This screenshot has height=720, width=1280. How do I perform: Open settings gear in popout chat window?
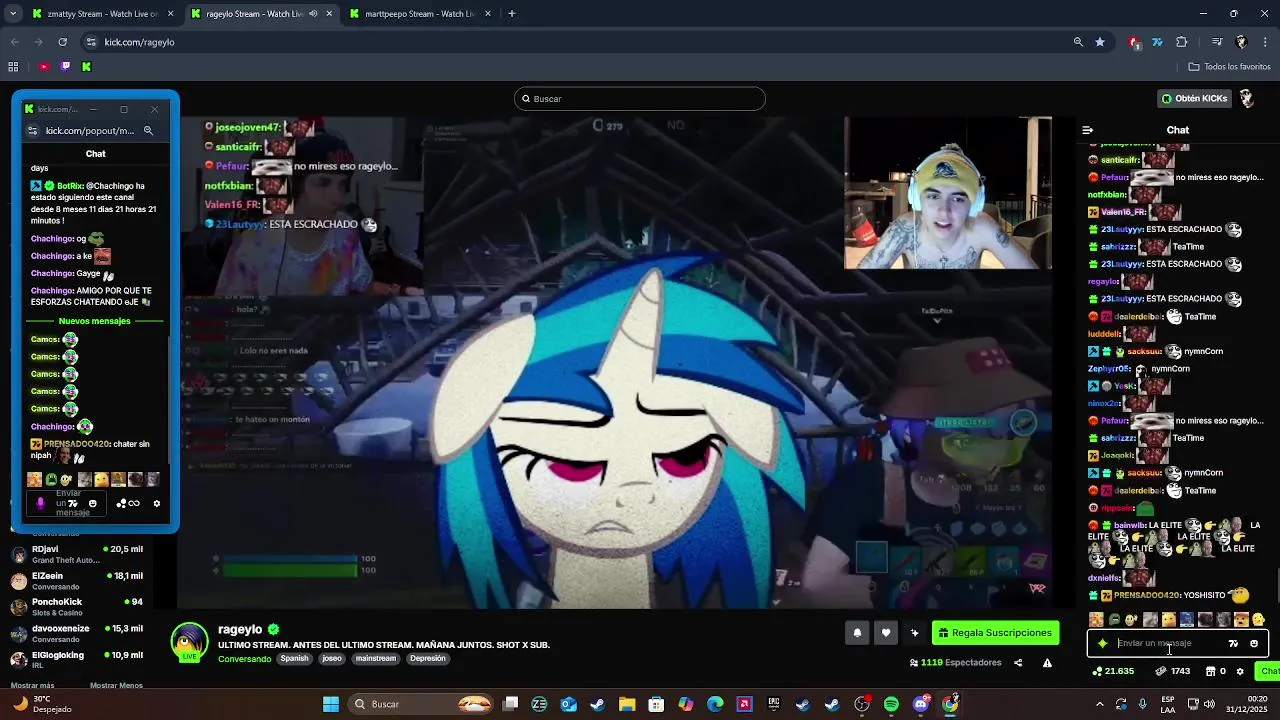(156, 504)
